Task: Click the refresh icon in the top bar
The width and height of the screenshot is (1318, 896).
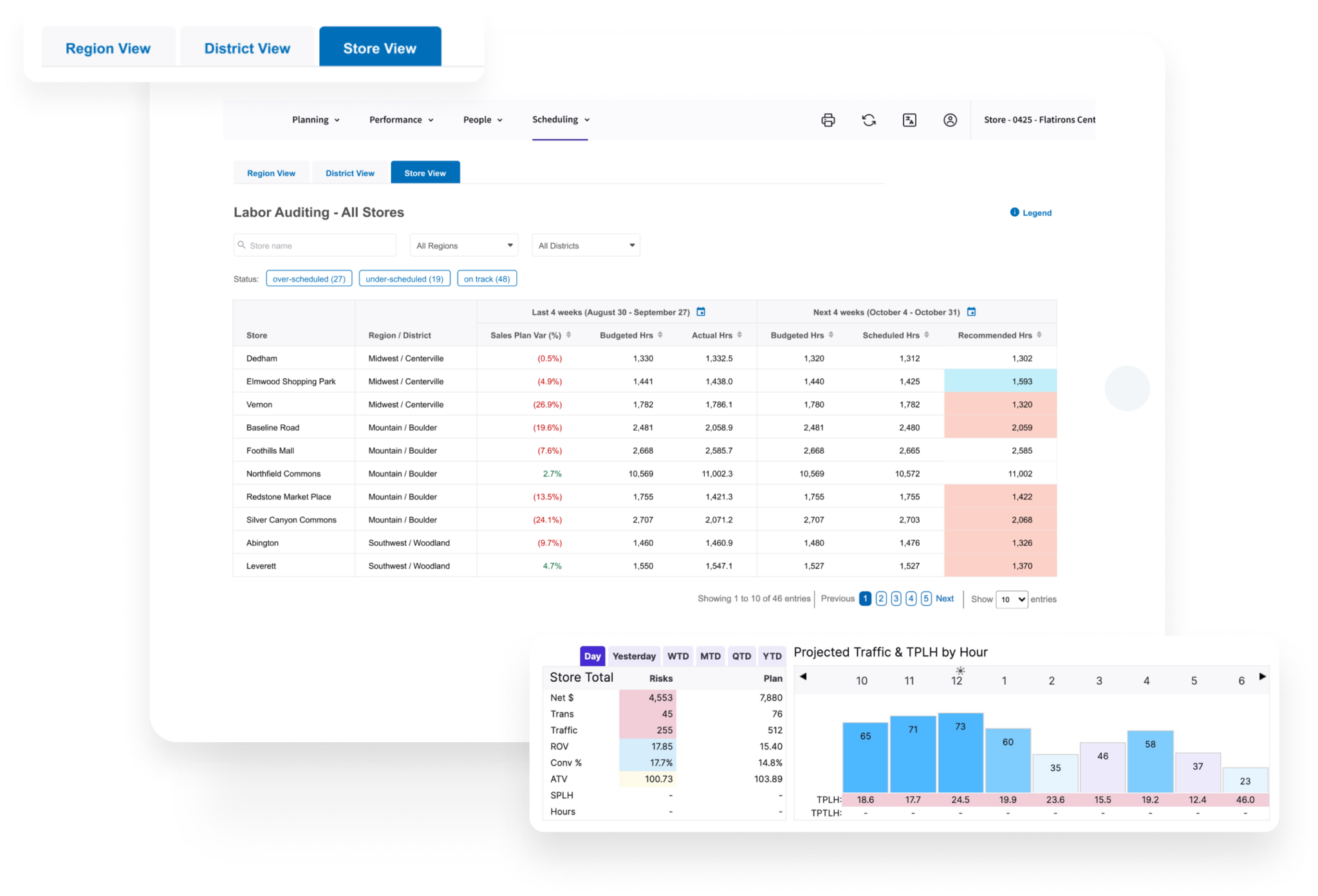Action: (x=869, y=120)
